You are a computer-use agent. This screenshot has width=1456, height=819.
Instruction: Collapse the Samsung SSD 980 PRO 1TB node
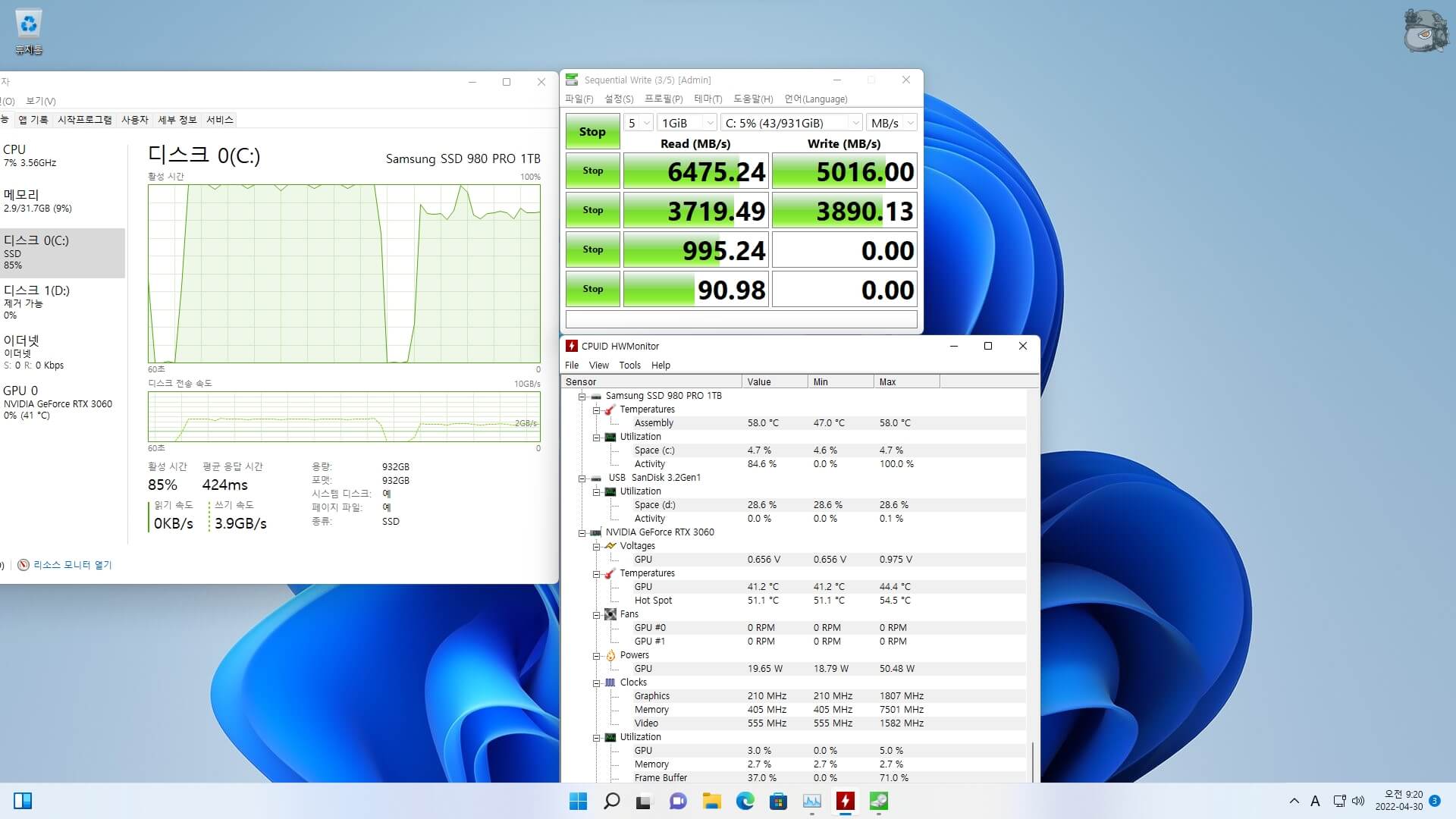click(x=582, y=397)
